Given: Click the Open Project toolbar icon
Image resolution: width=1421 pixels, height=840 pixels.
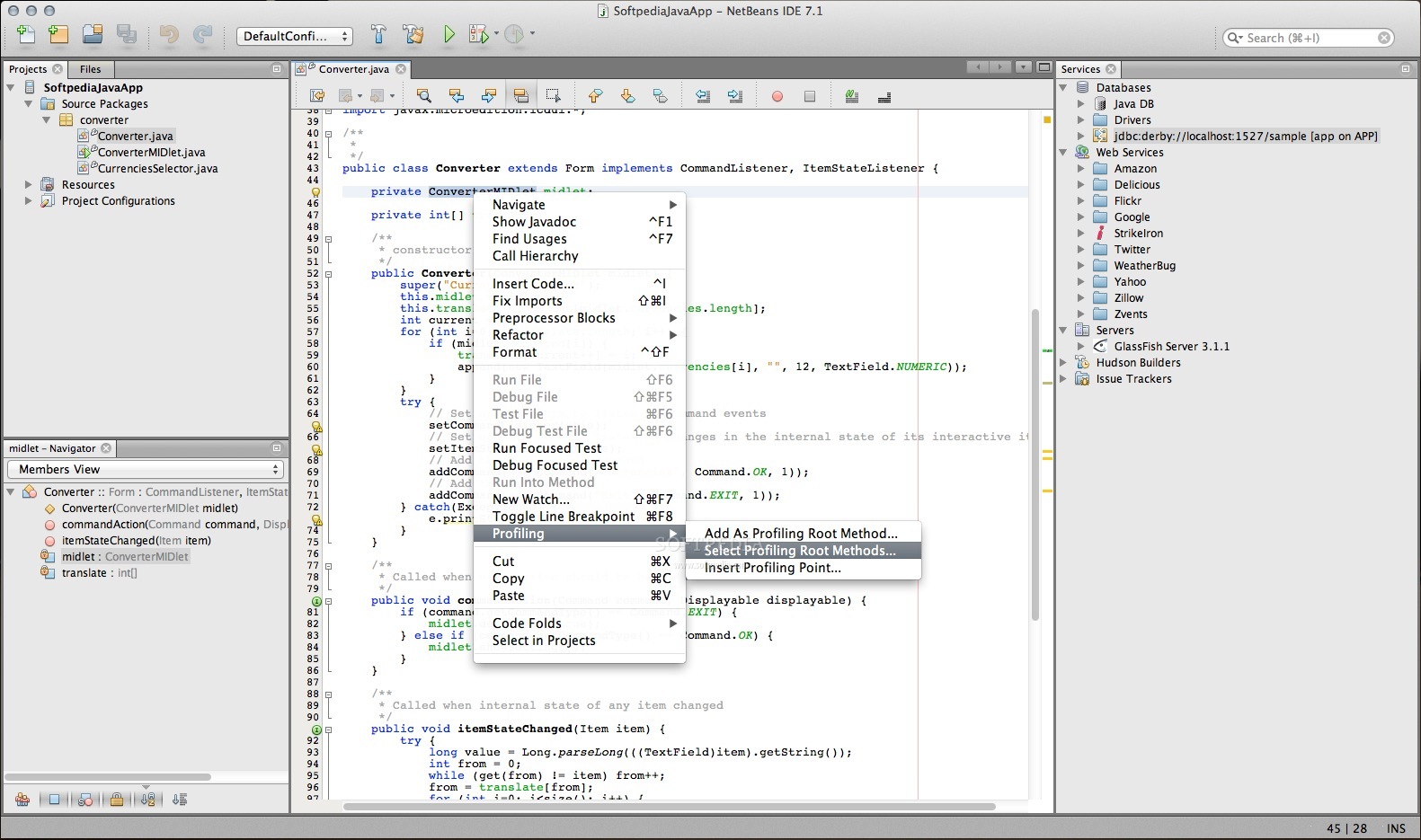Looking at the screenshot, I should click(93, 35).
